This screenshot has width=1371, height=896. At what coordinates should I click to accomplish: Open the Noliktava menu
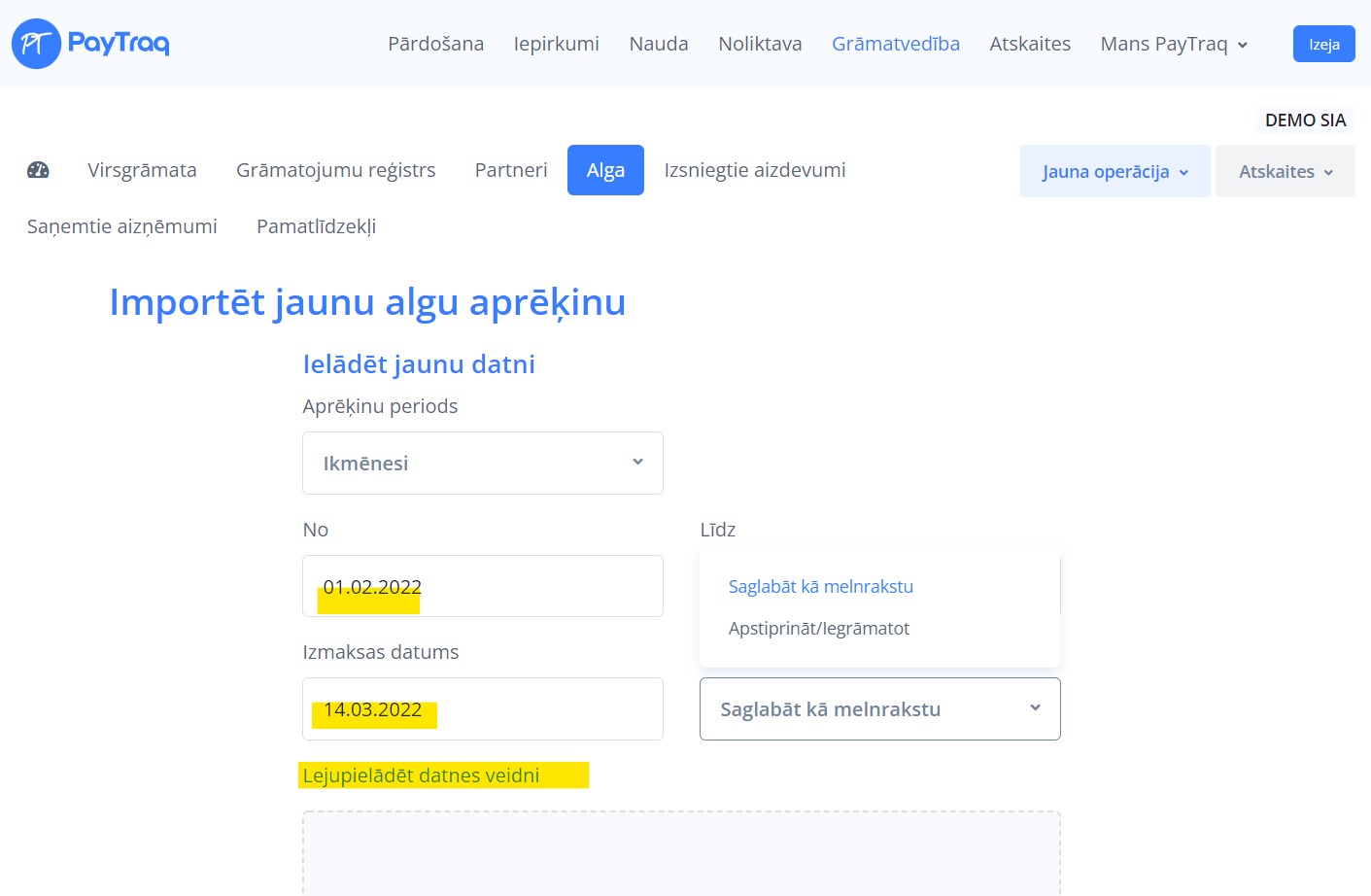click(x=760, y=44)
